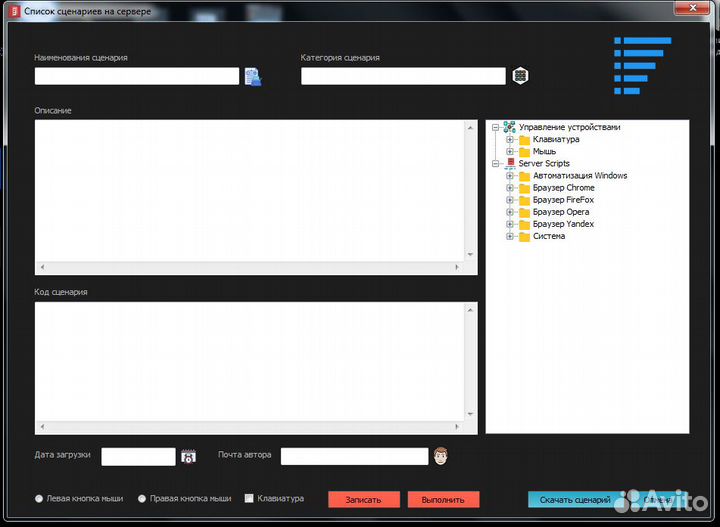
Task: Click the blue bars logo
Action: pyautogui.click(x=641, y=65)
